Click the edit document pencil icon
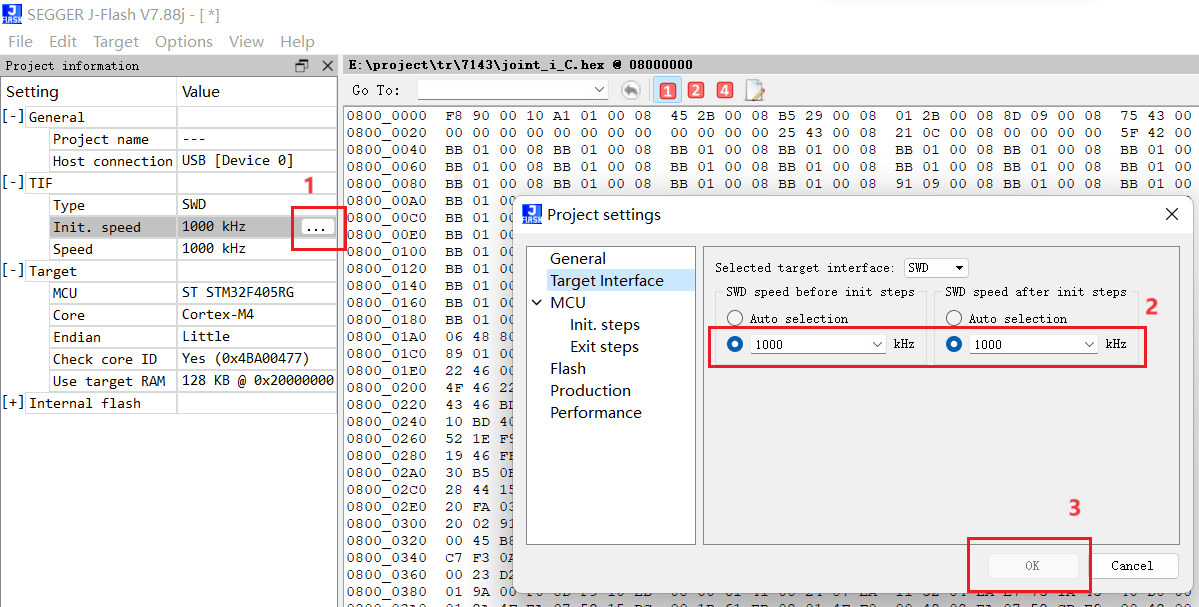The height and width of the screenshot is (607, 1199). click(755, 90)
